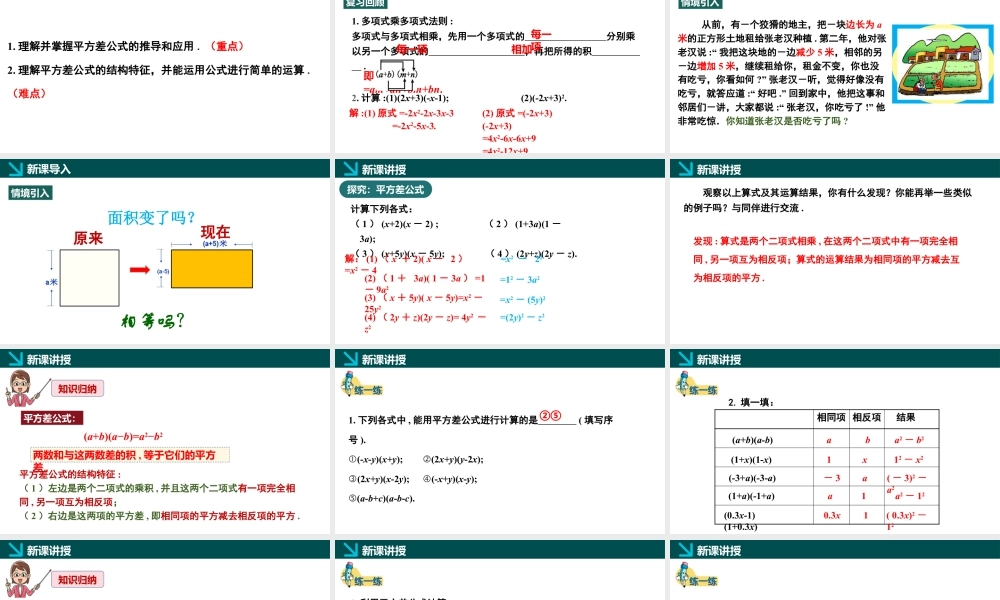This screenshot has width=1000, height=600.
Task: Select the teacher pointer icon on bottom-left slide
Action: (20, 578)
